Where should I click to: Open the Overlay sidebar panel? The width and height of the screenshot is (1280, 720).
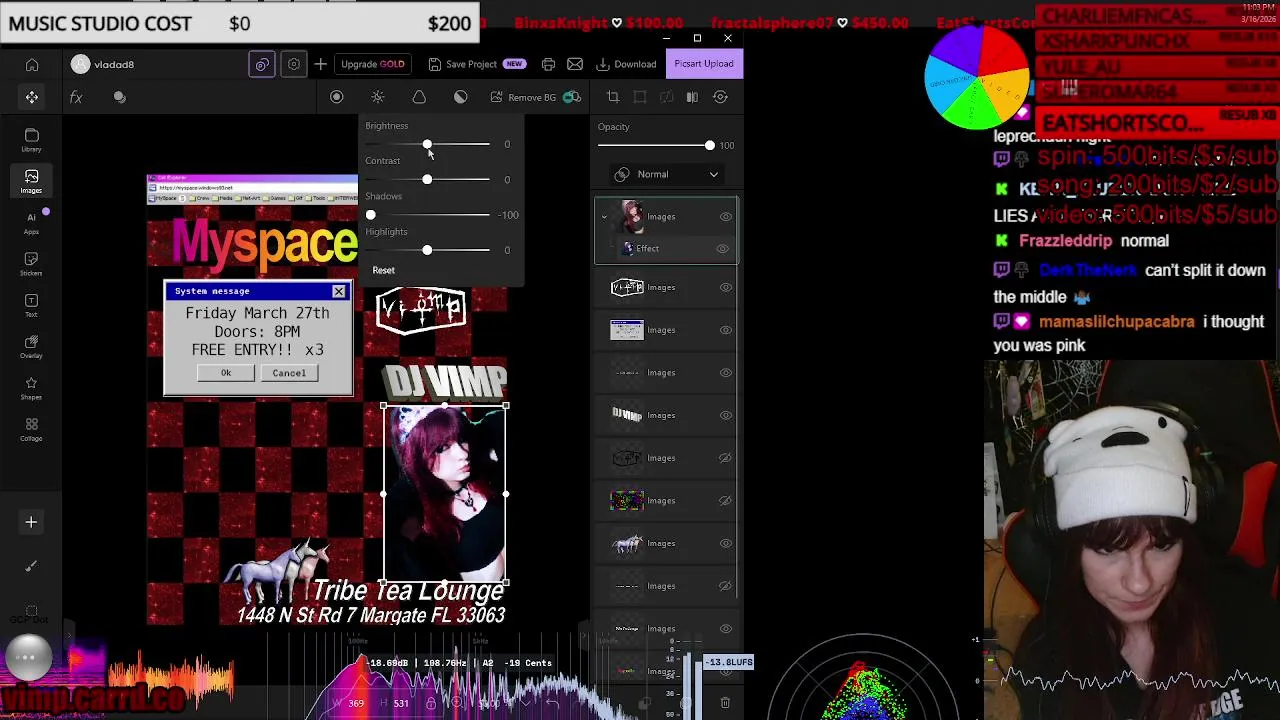point(32,347)
